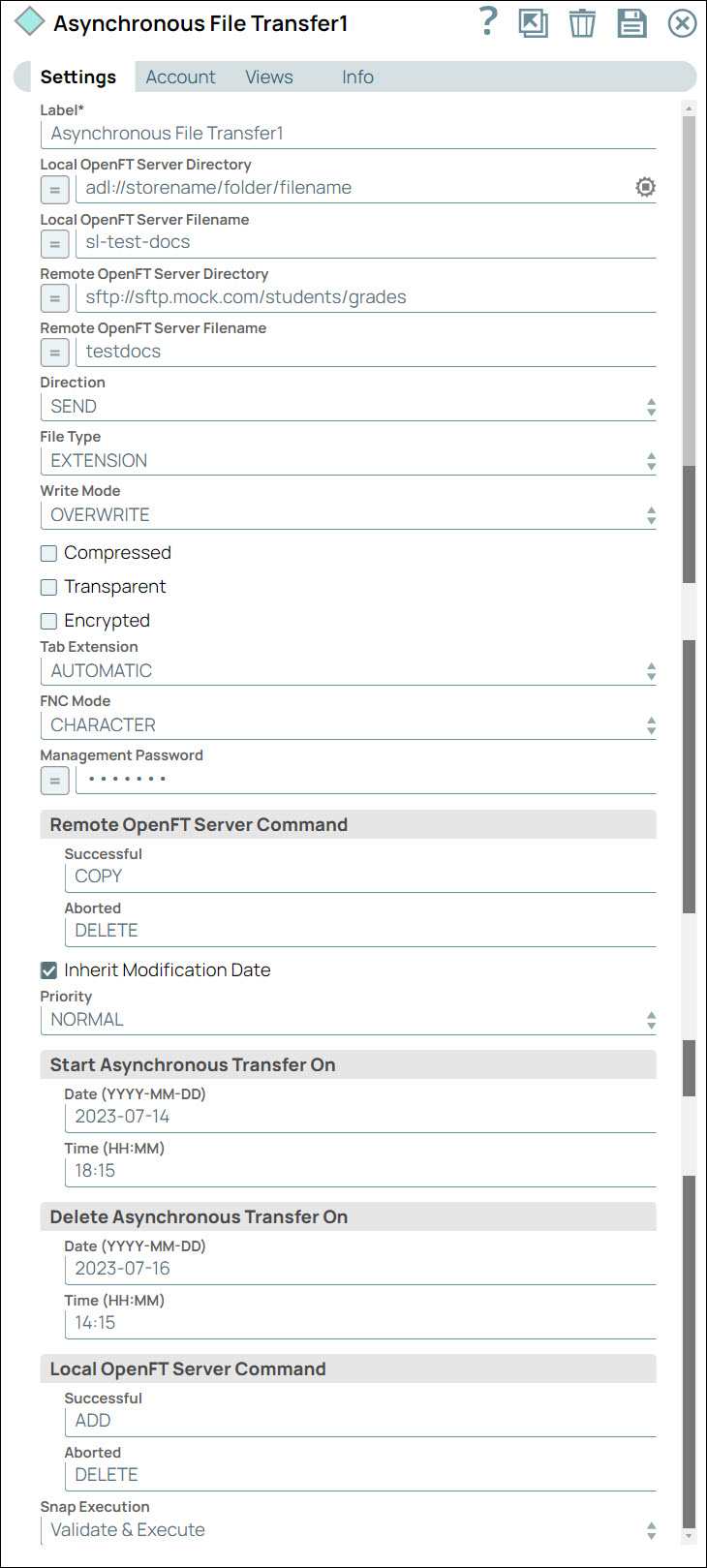Switch to the Views tab

click(268, 77)
